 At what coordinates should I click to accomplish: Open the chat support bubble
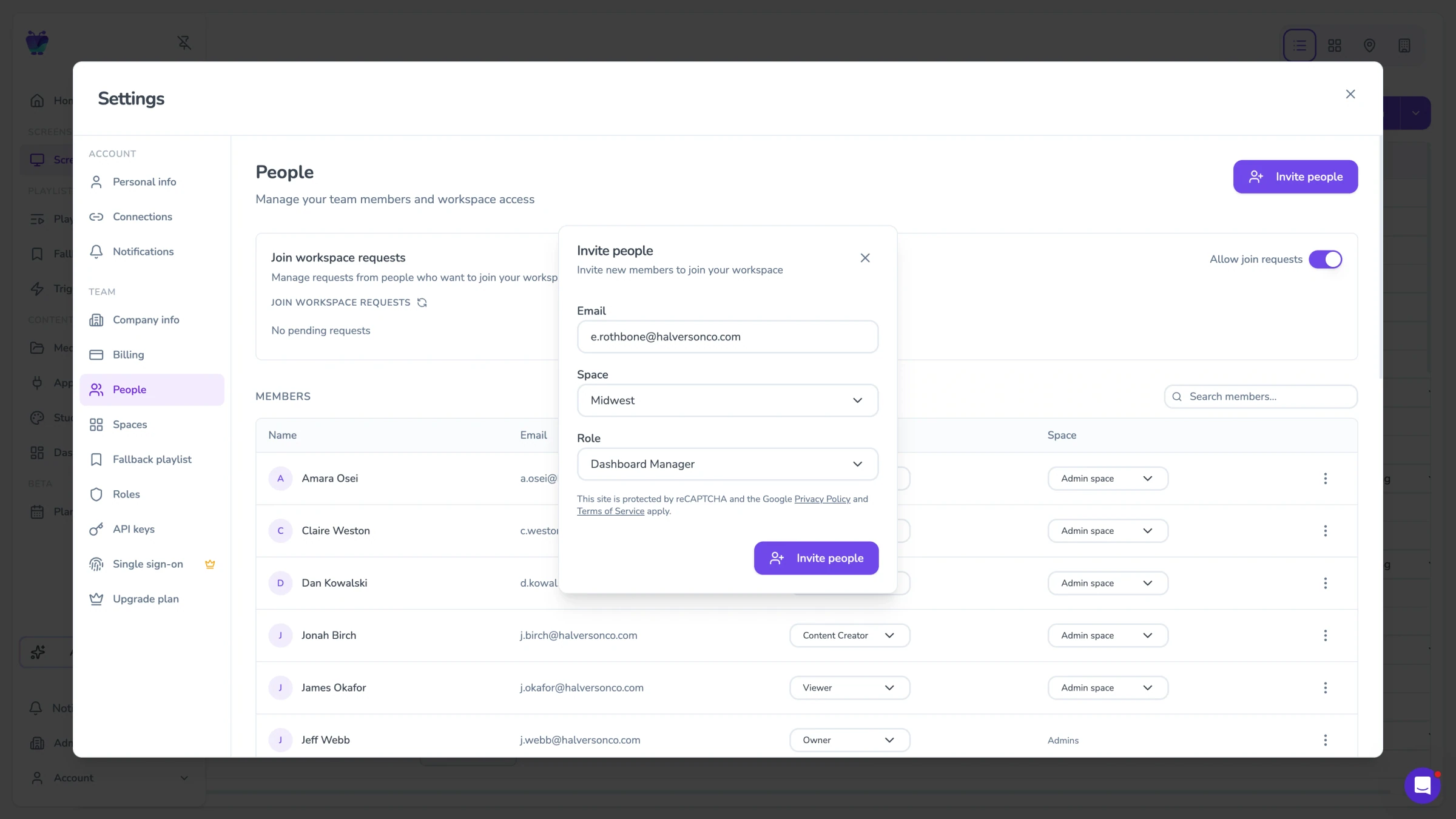click(x=1422, y=785)
